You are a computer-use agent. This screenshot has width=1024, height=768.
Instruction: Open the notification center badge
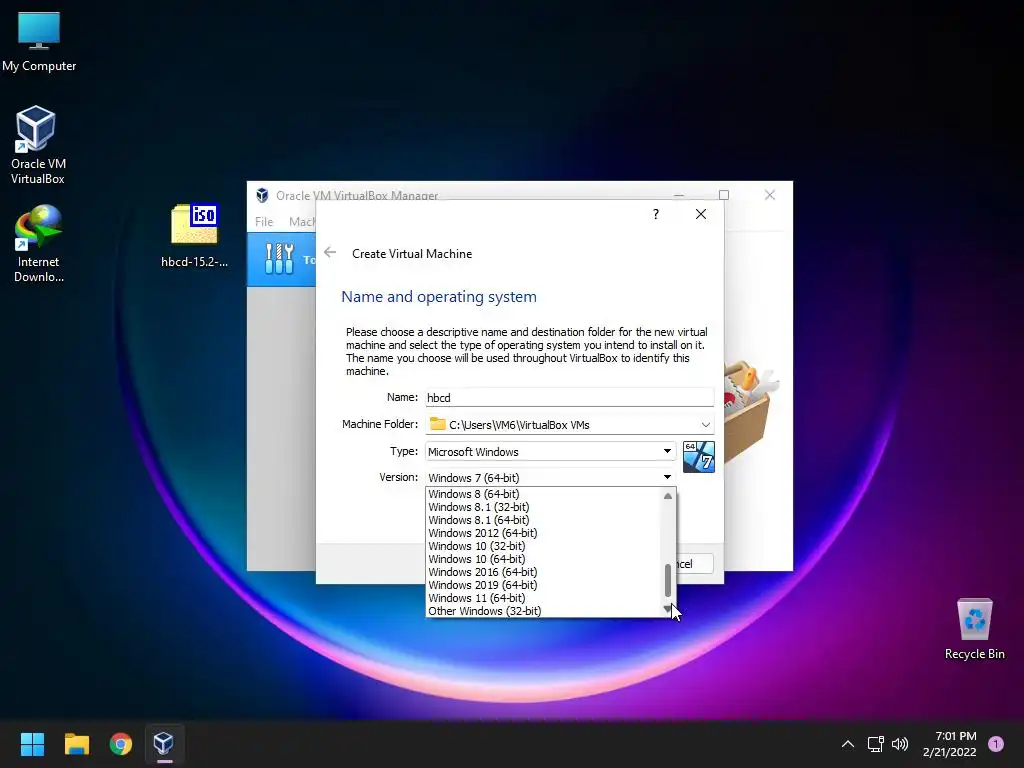point(996,743)
